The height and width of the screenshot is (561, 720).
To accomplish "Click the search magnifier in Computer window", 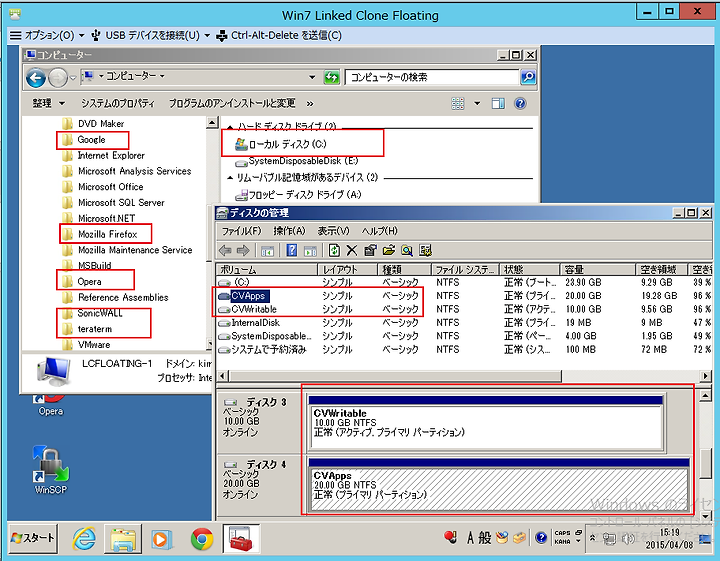I will coord(528,77).
